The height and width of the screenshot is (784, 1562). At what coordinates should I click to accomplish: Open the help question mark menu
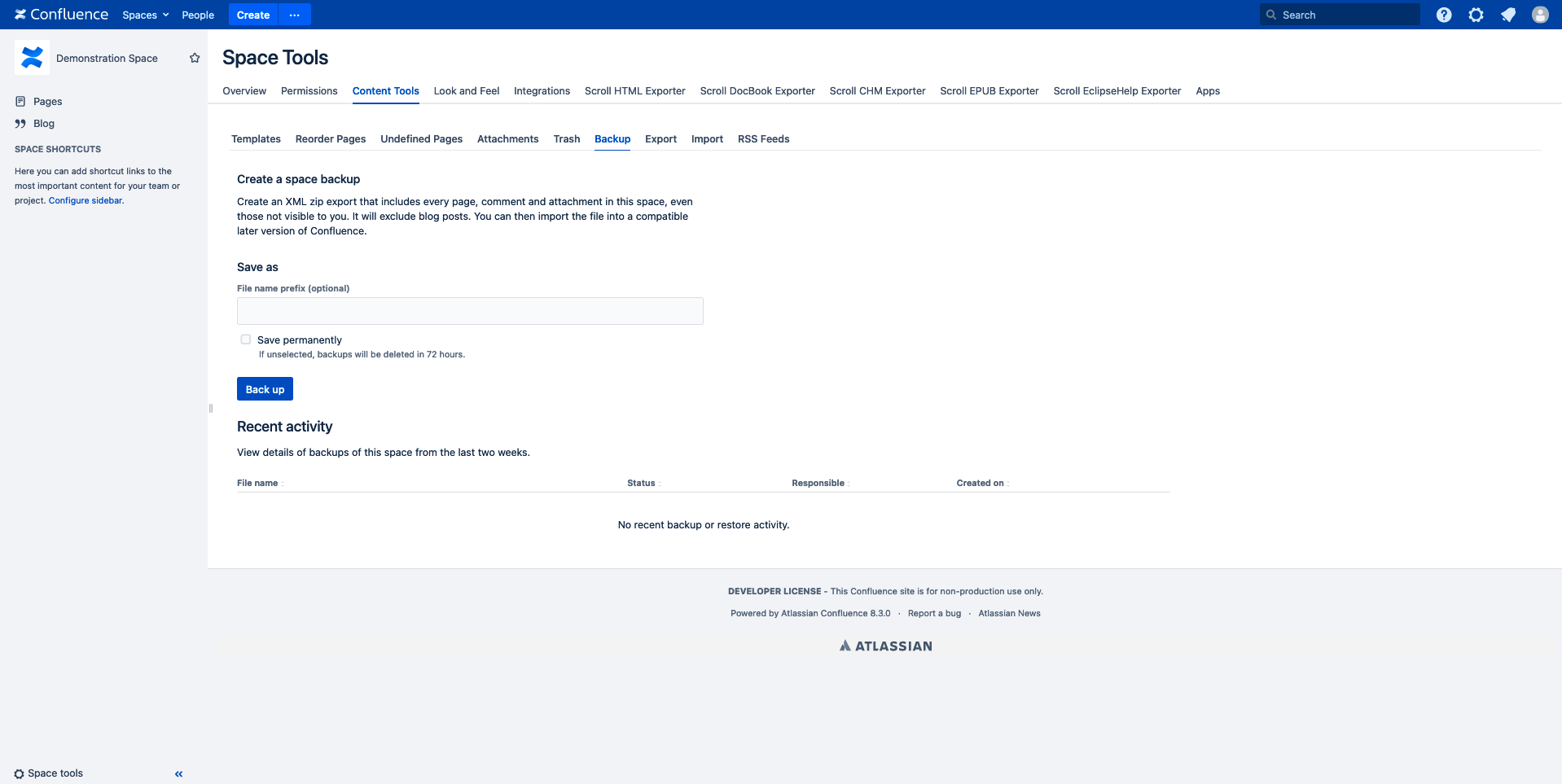tap(1443, 15)
